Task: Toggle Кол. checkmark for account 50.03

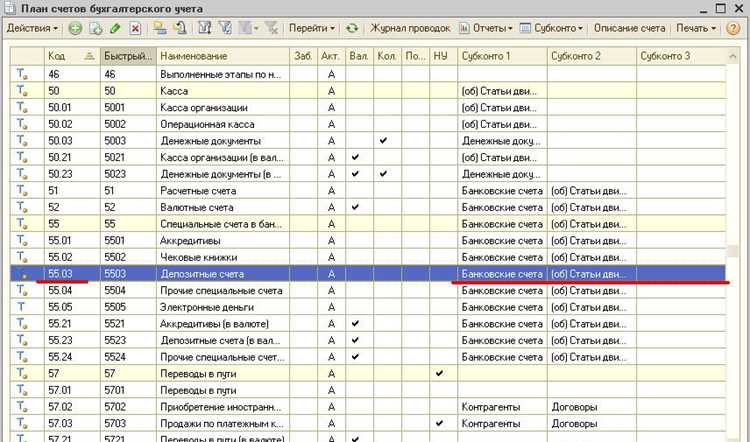Action: point(383,141)
